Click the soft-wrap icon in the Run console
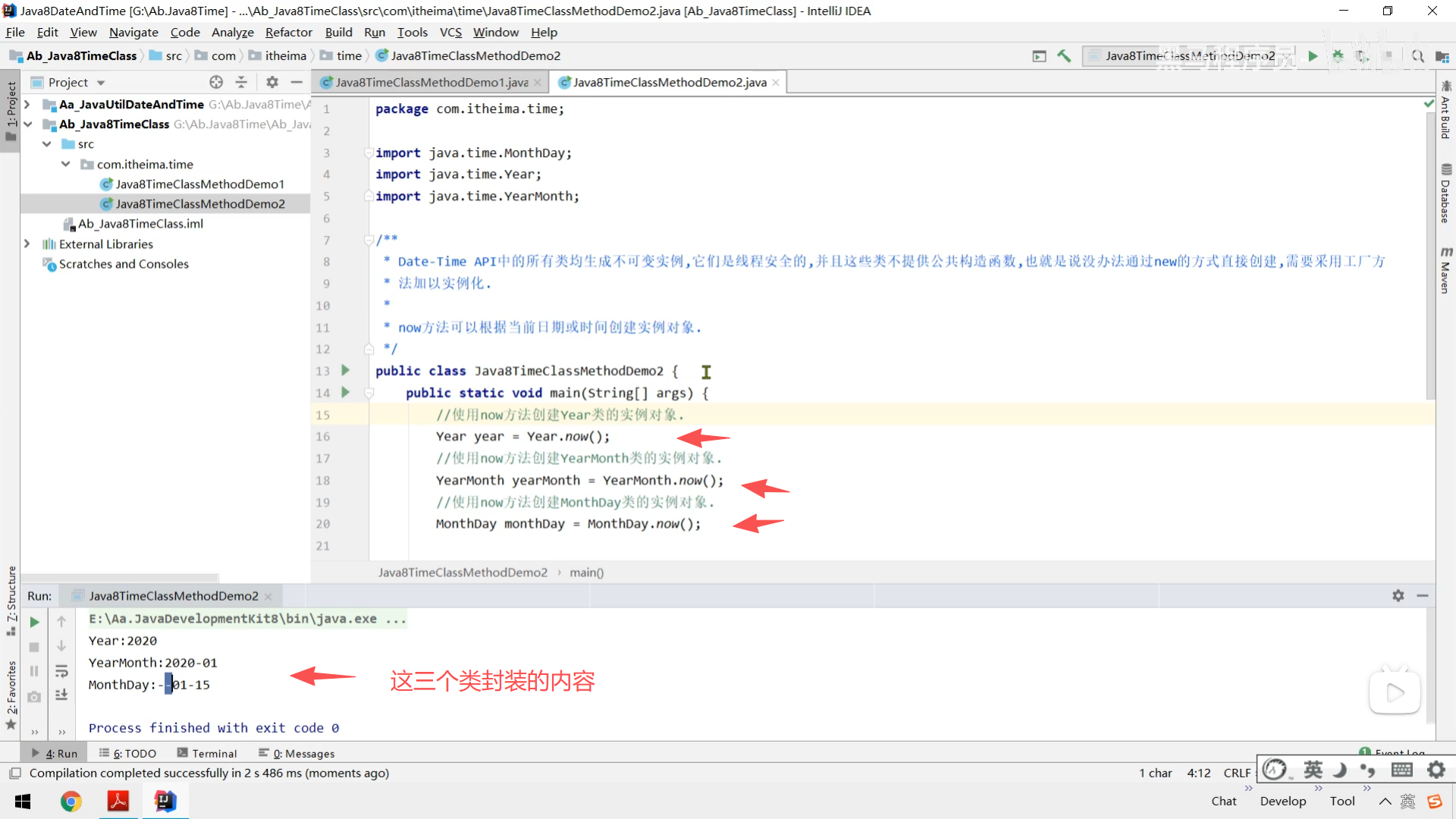This screenshot has width=1456, height=819. tap(61, 671)
